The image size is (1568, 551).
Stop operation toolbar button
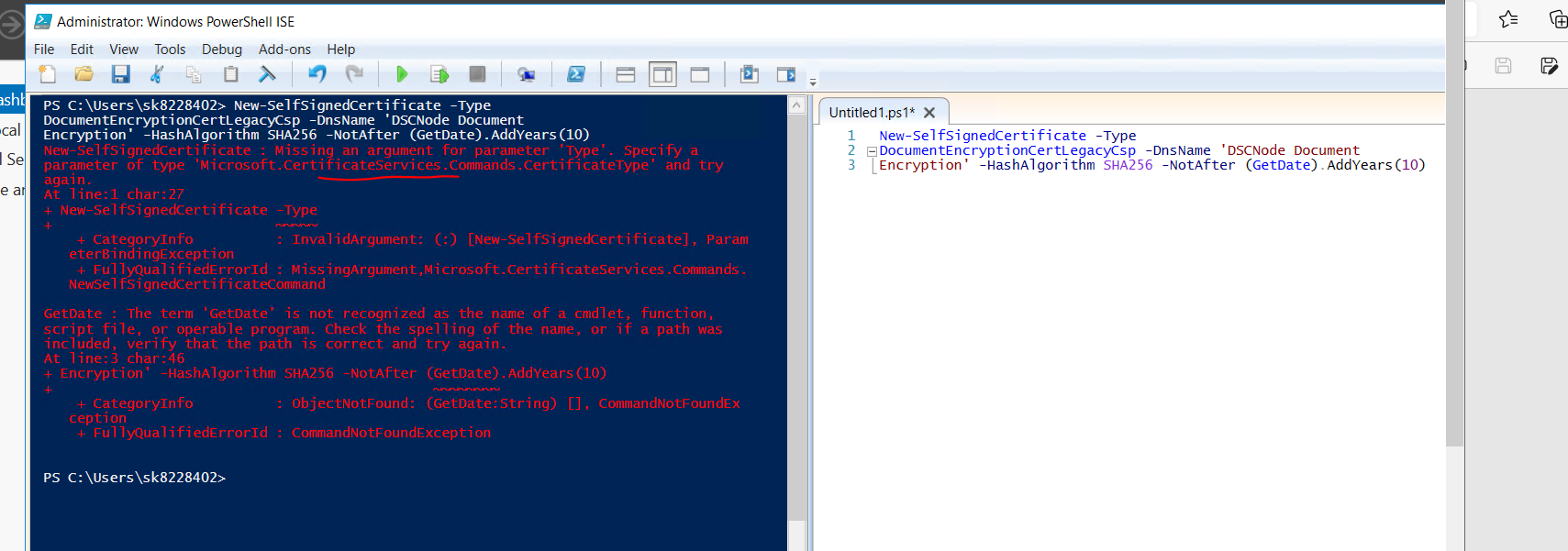[477, 74]
